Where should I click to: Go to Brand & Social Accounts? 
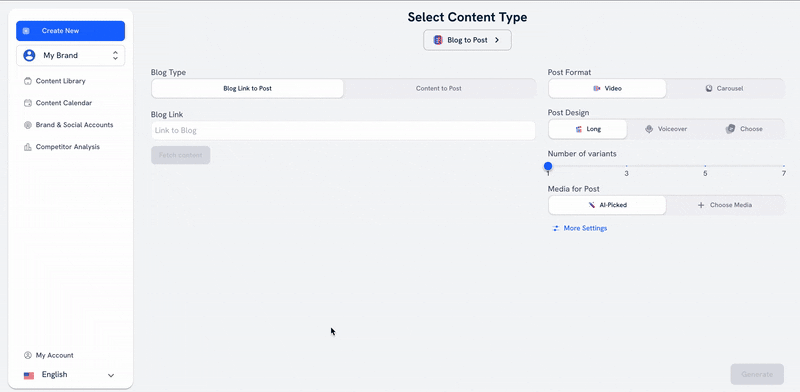[x=74, y=125]
